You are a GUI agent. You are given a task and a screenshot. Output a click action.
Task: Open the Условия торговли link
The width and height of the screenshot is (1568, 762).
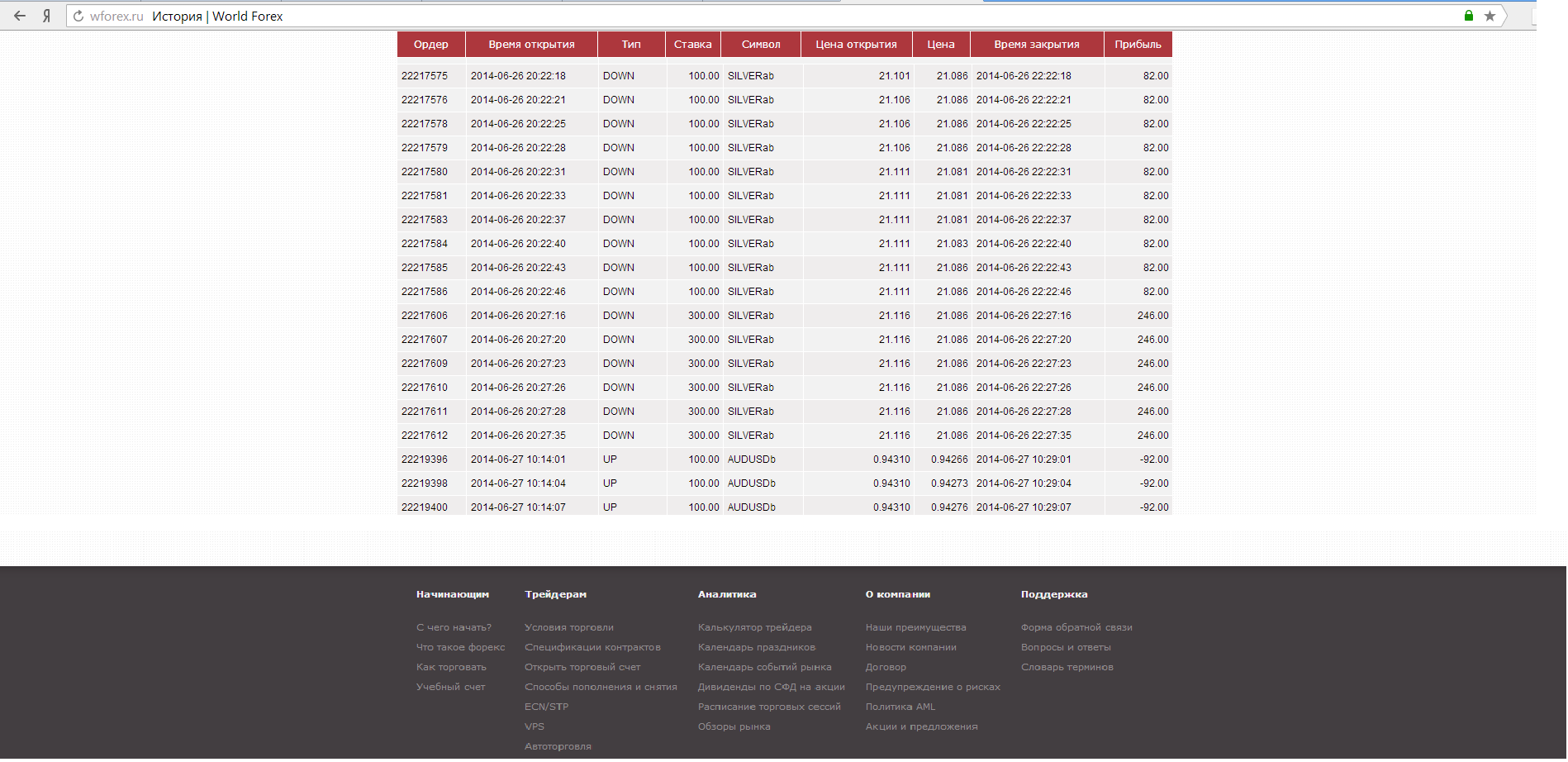569,627
